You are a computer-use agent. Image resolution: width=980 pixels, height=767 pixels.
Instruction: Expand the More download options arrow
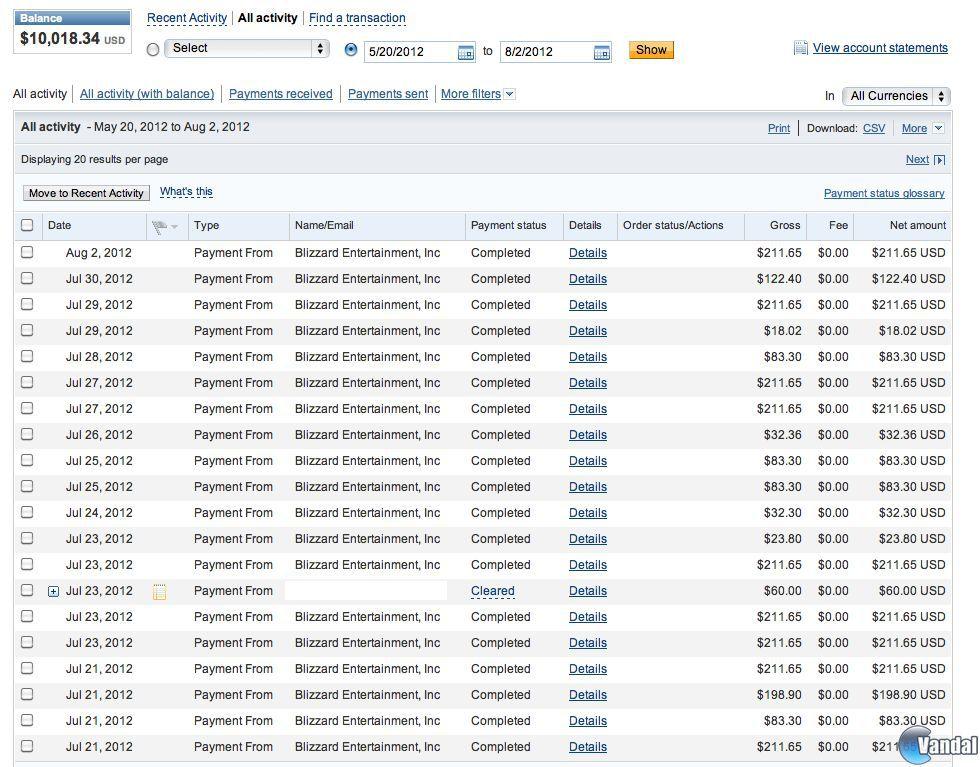tap(938, 128)
